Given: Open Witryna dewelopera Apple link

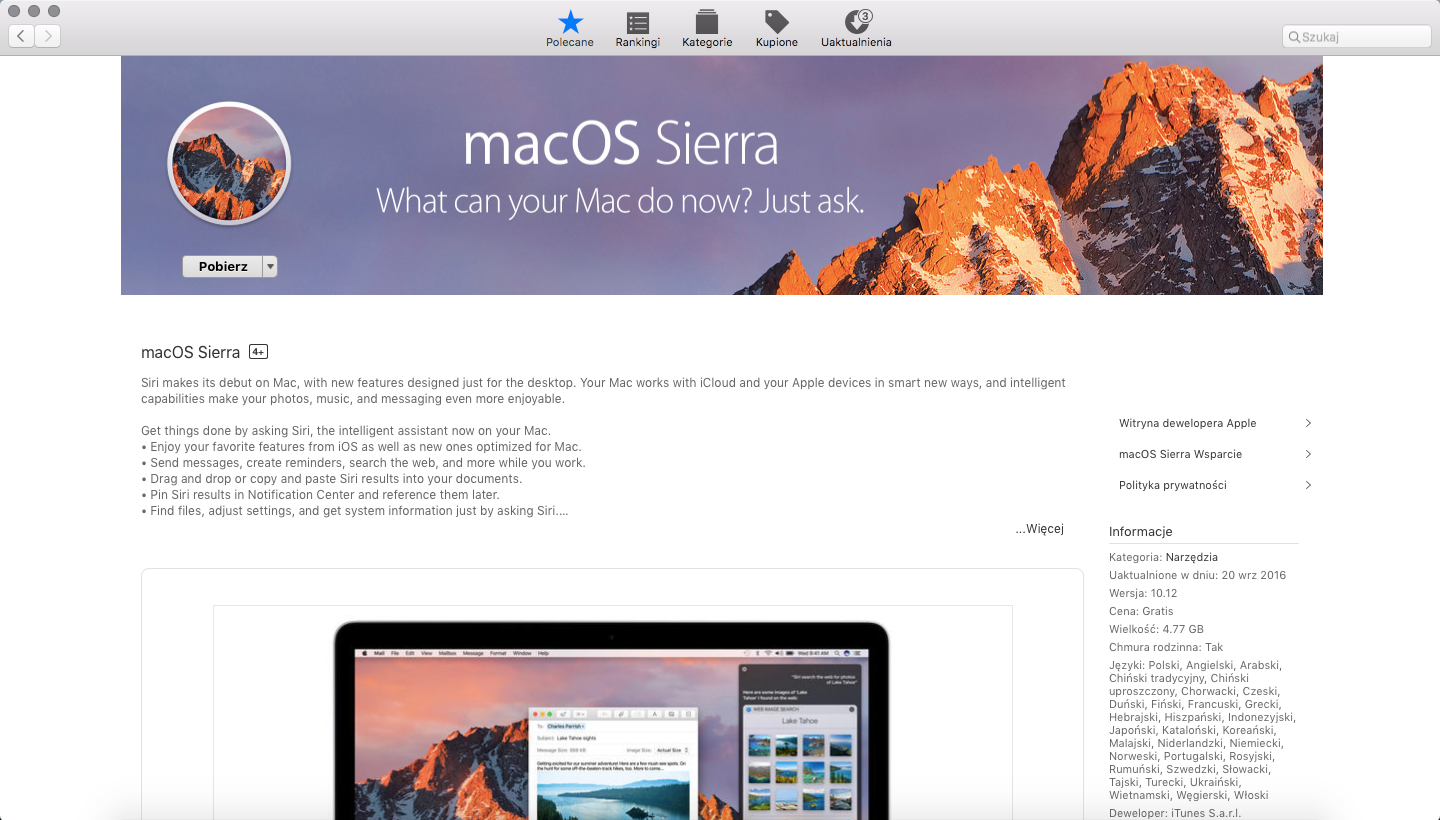Looking at the screenshot, I should pos(1187,423).
